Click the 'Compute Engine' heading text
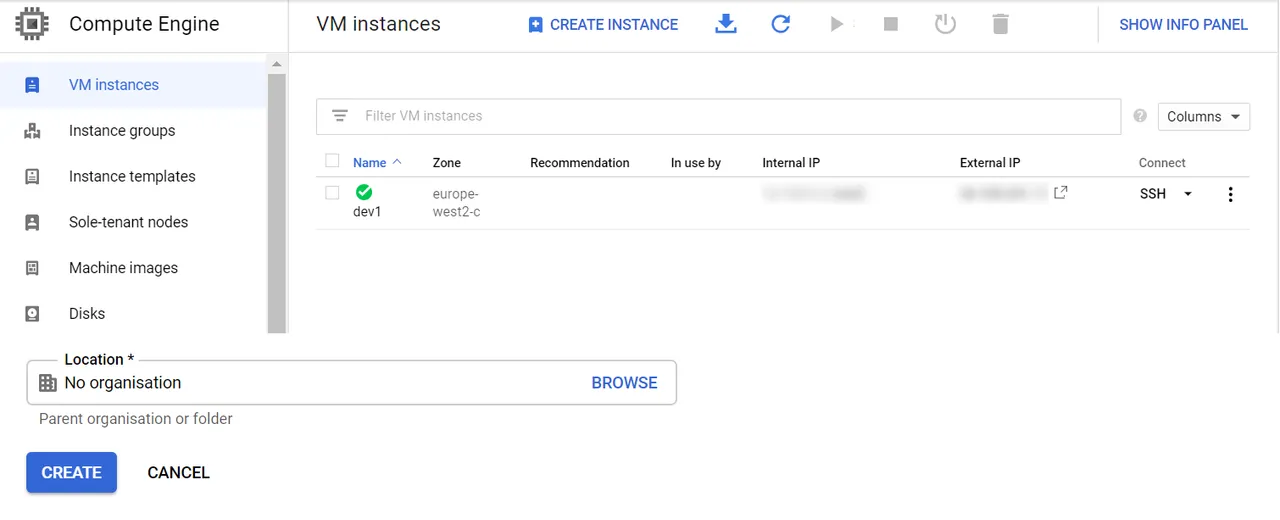The width and height of the screenshot is (1280, 520). 144,24
